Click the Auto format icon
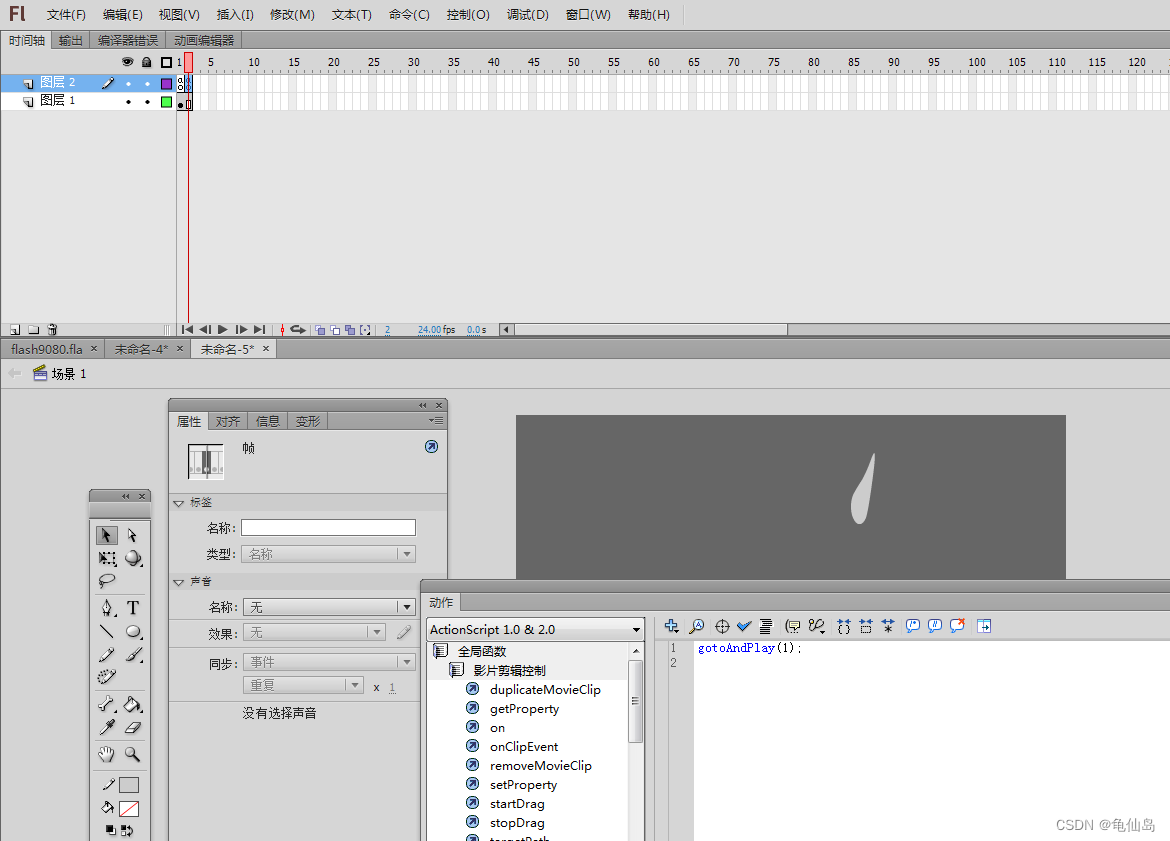1170x841 pixels. tap(766, 626)
